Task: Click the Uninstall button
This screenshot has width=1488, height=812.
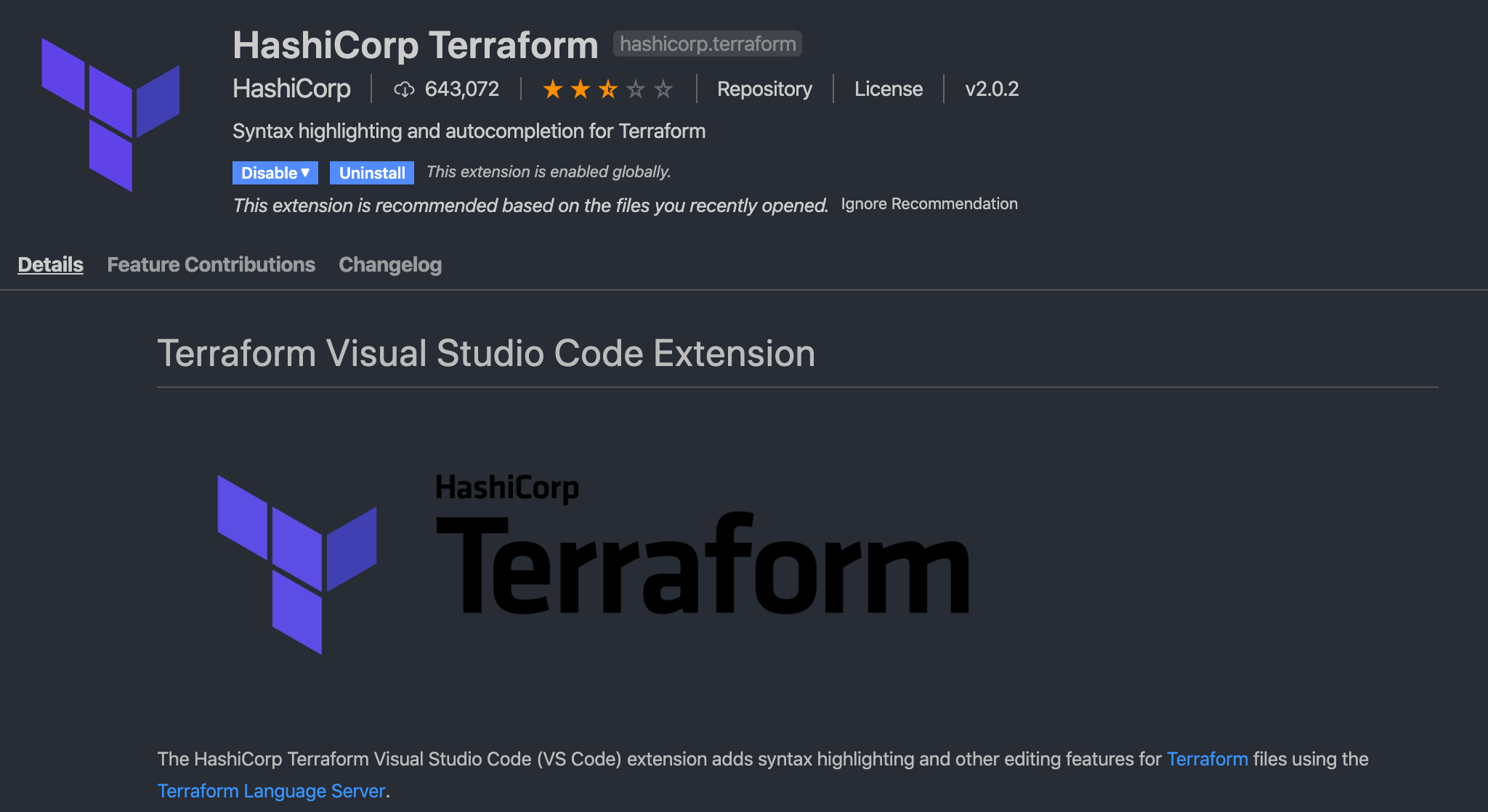Action: 371,173
